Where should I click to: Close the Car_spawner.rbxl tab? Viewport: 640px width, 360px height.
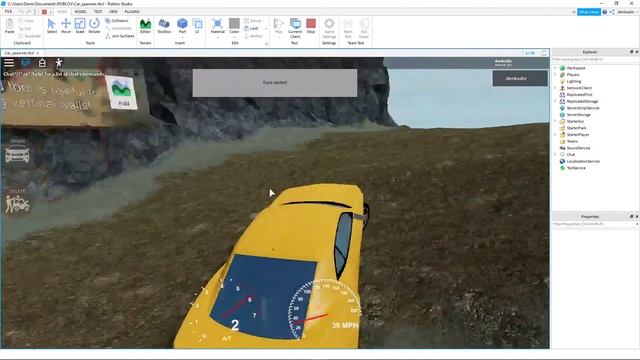tap(38, 53)
